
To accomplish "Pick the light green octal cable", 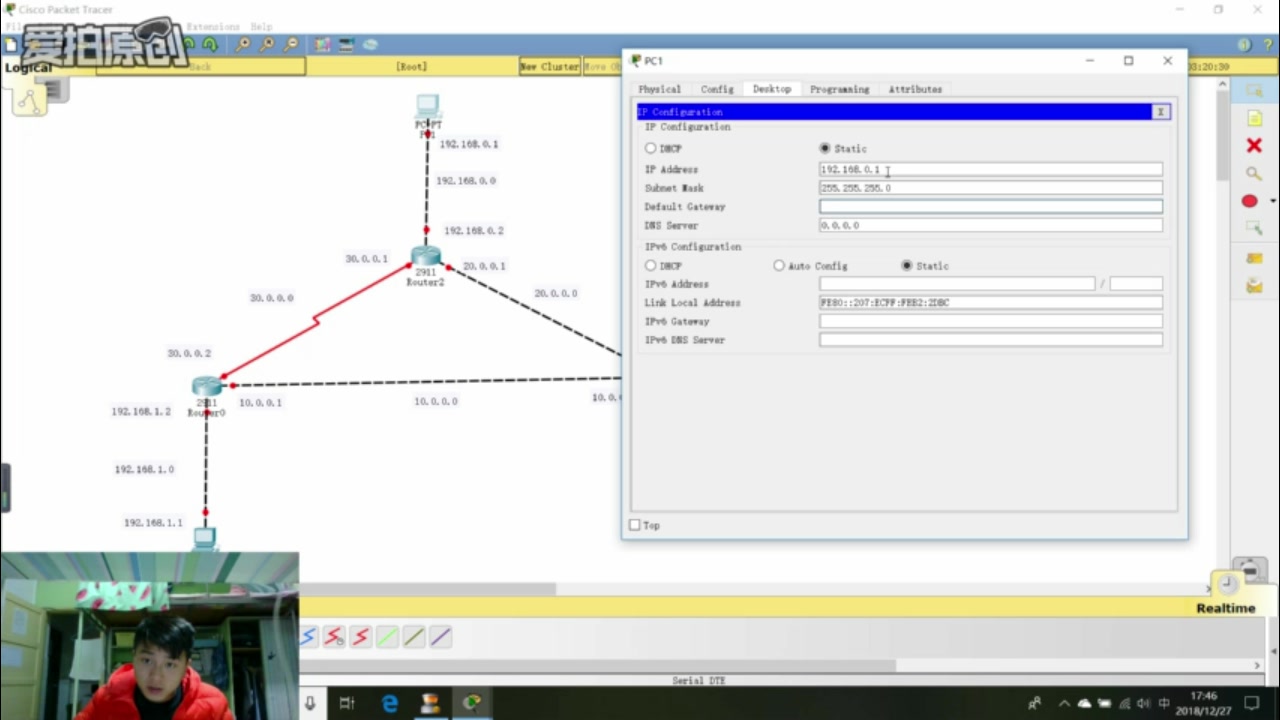I will pos(387,636).
